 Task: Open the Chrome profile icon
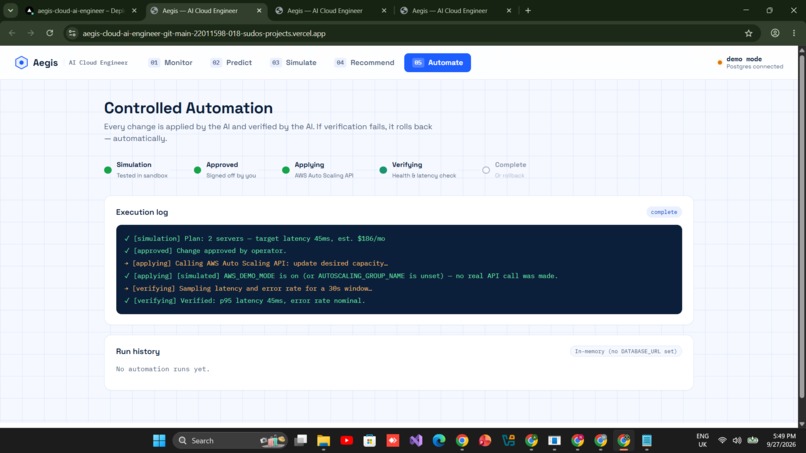point(775,33)
